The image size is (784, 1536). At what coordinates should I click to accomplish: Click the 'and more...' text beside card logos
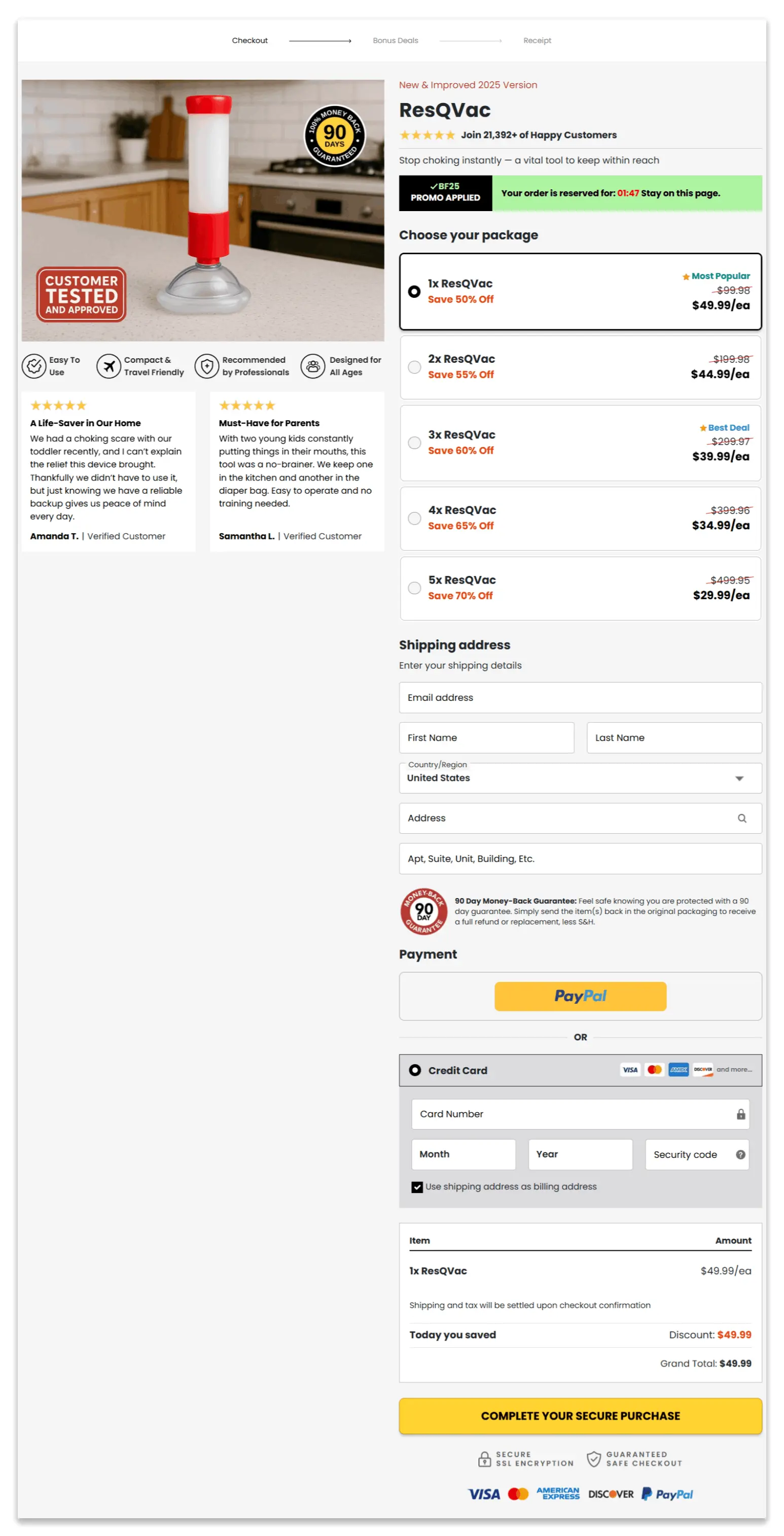[x=733, y=1070]
